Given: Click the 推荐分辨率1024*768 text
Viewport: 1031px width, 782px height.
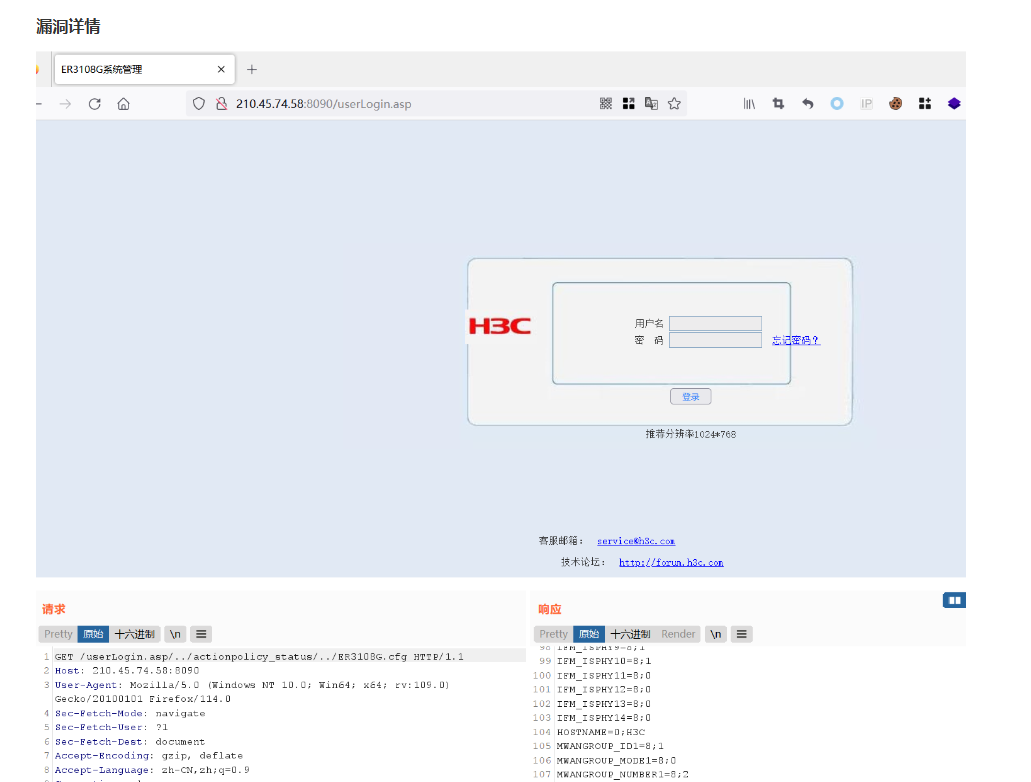Looking at the screenshot, I should tap(690, 434).
